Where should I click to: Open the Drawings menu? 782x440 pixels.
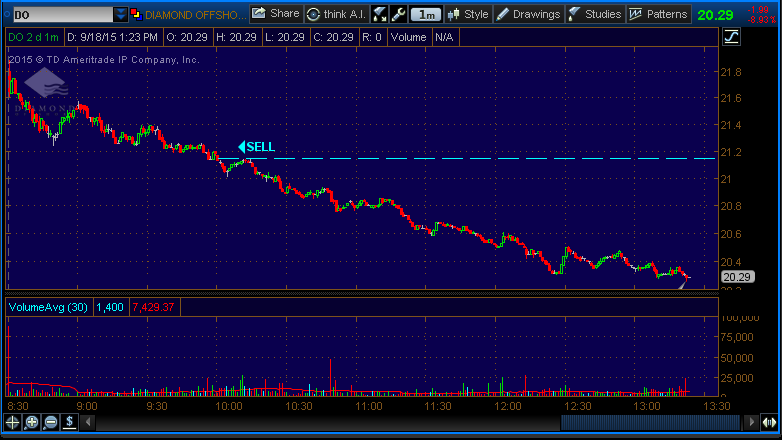click(x=528, y=15)
